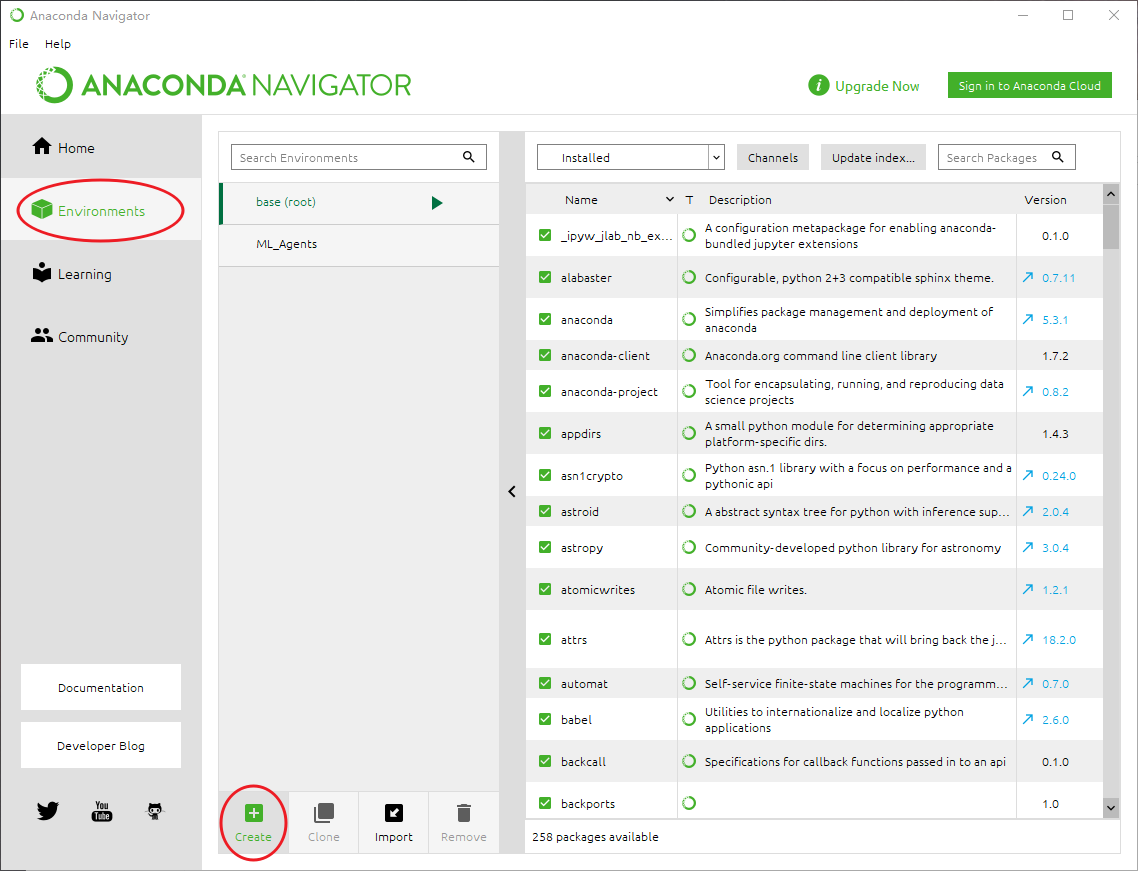Open the Documentation button

(101, 687)
